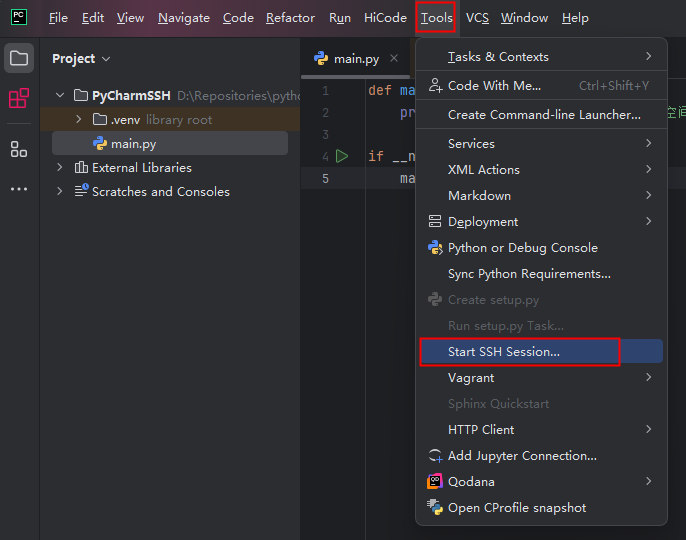Open the Structure tool window icon

click(x=19, y=149)
